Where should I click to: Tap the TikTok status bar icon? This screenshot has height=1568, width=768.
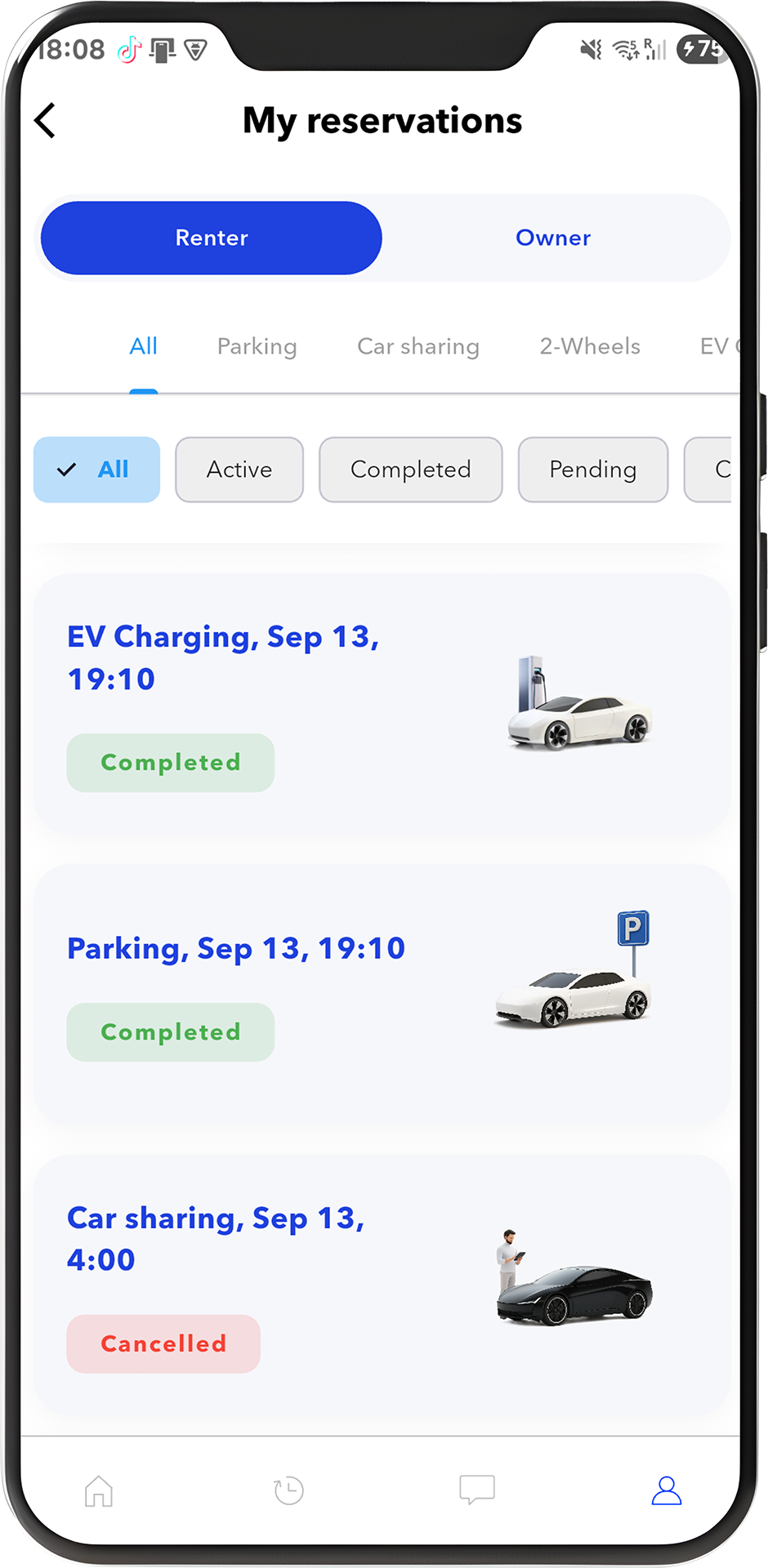pos(129,51)
